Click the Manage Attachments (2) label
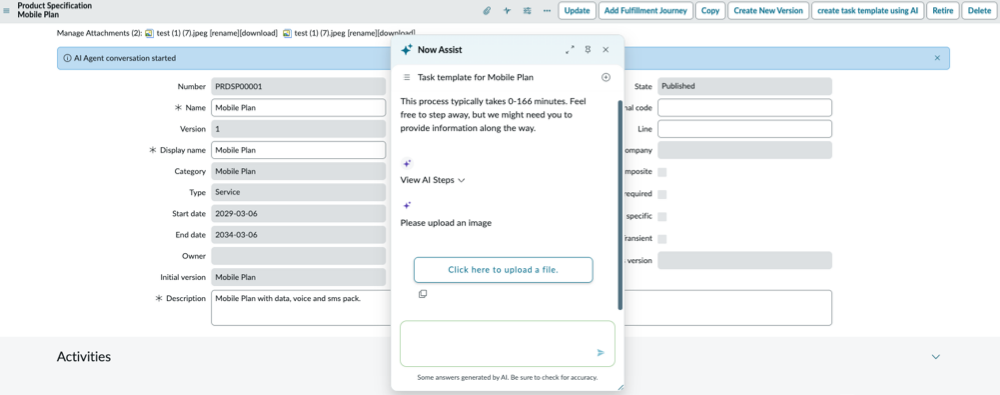The image size is (1000, 395). coord(99,33)
